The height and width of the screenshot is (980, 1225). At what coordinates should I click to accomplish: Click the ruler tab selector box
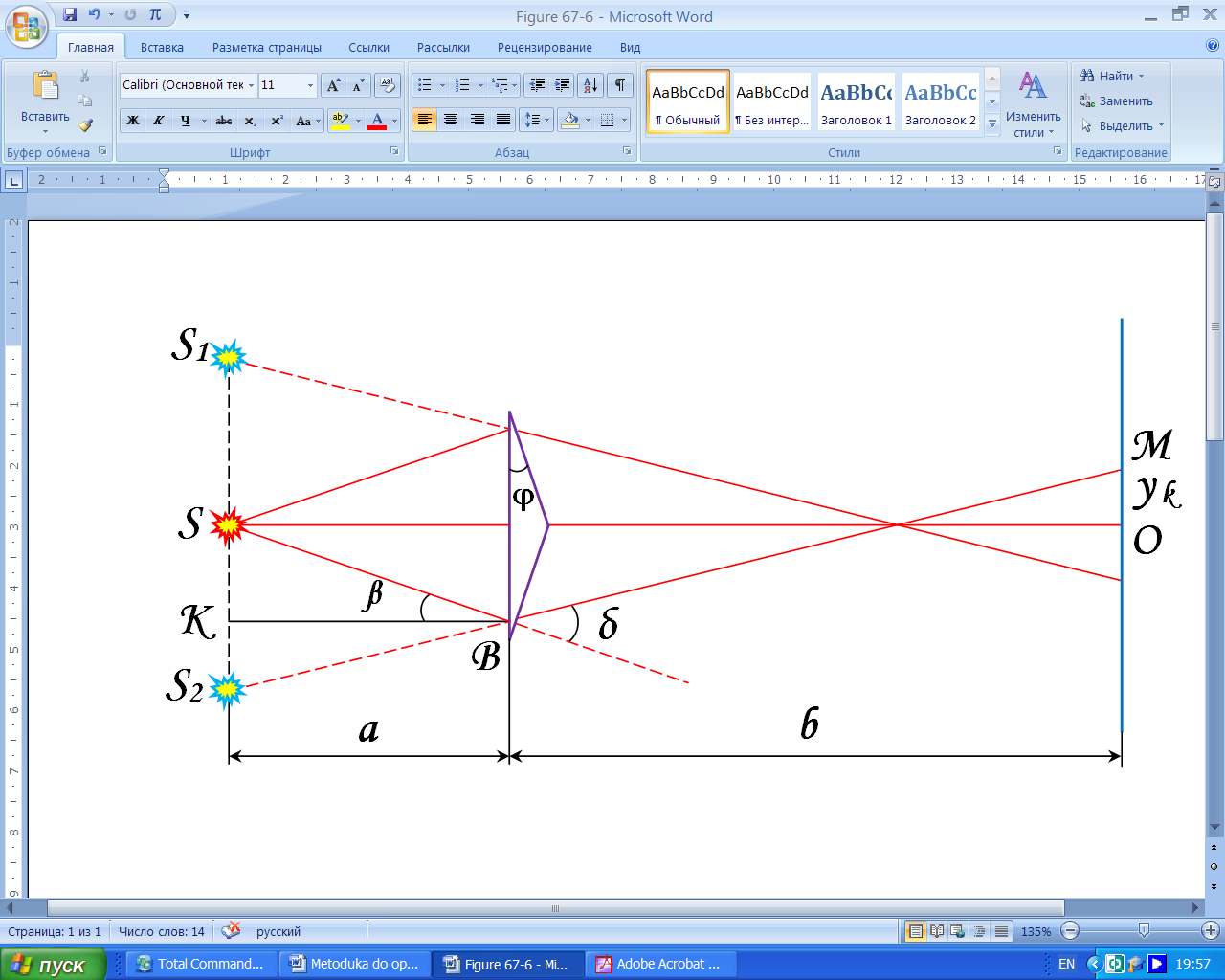[x=13, y=179]
